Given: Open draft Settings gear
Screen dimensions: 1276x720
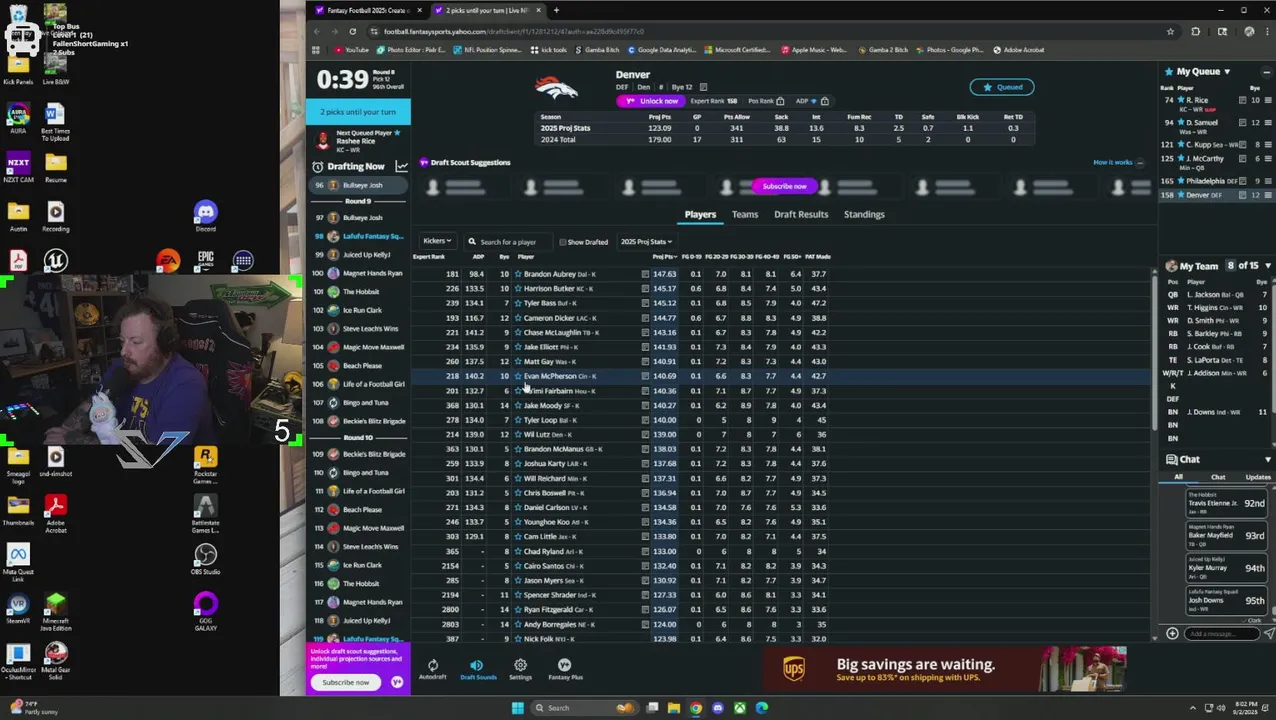Looking at the screenshot, I should pos(520,665).
